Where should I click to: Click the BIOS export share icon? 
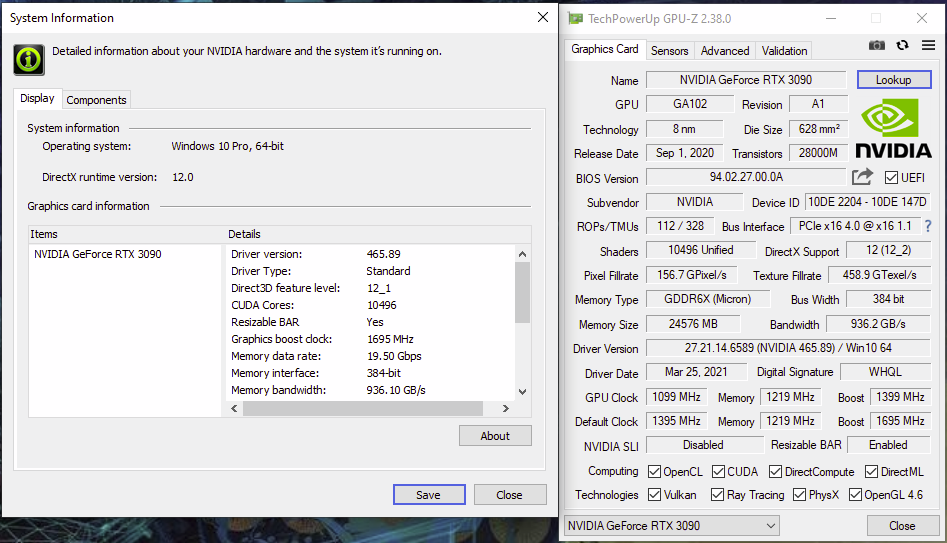862,176
